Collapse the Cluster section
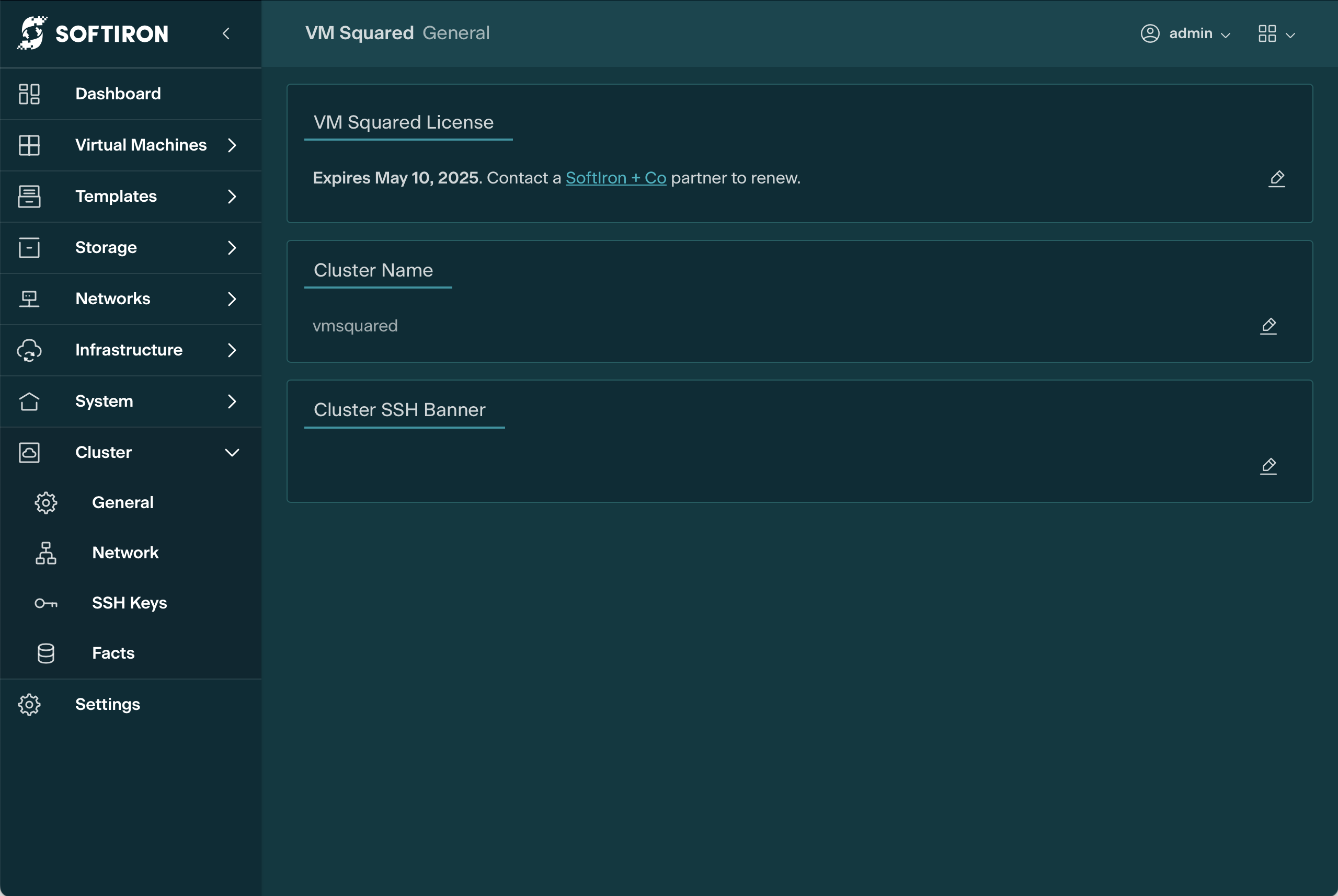 (x=232, y=453)
